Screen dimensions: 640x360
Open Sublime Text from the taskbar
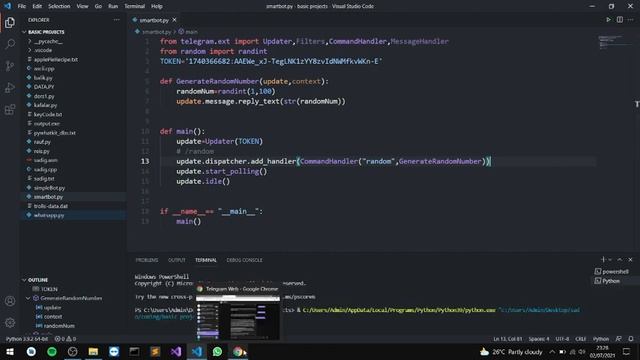[x=155, y=351]
